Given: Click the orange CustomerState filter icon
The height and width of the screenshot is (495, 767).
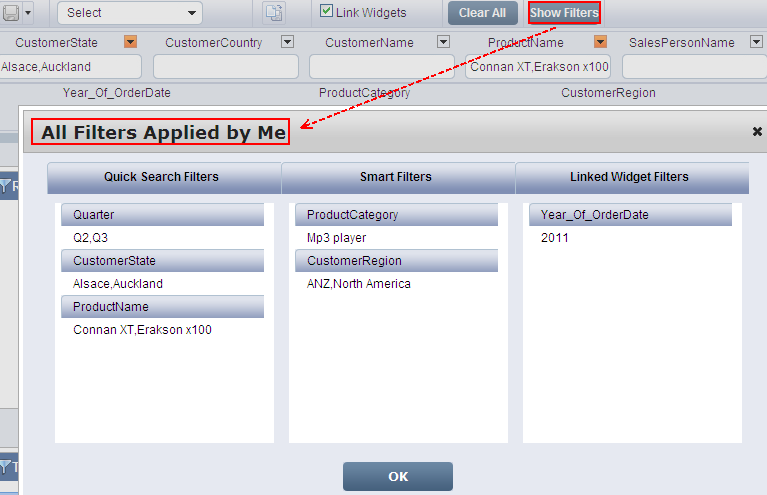Looking at the screenshot, I should [130, 42].
